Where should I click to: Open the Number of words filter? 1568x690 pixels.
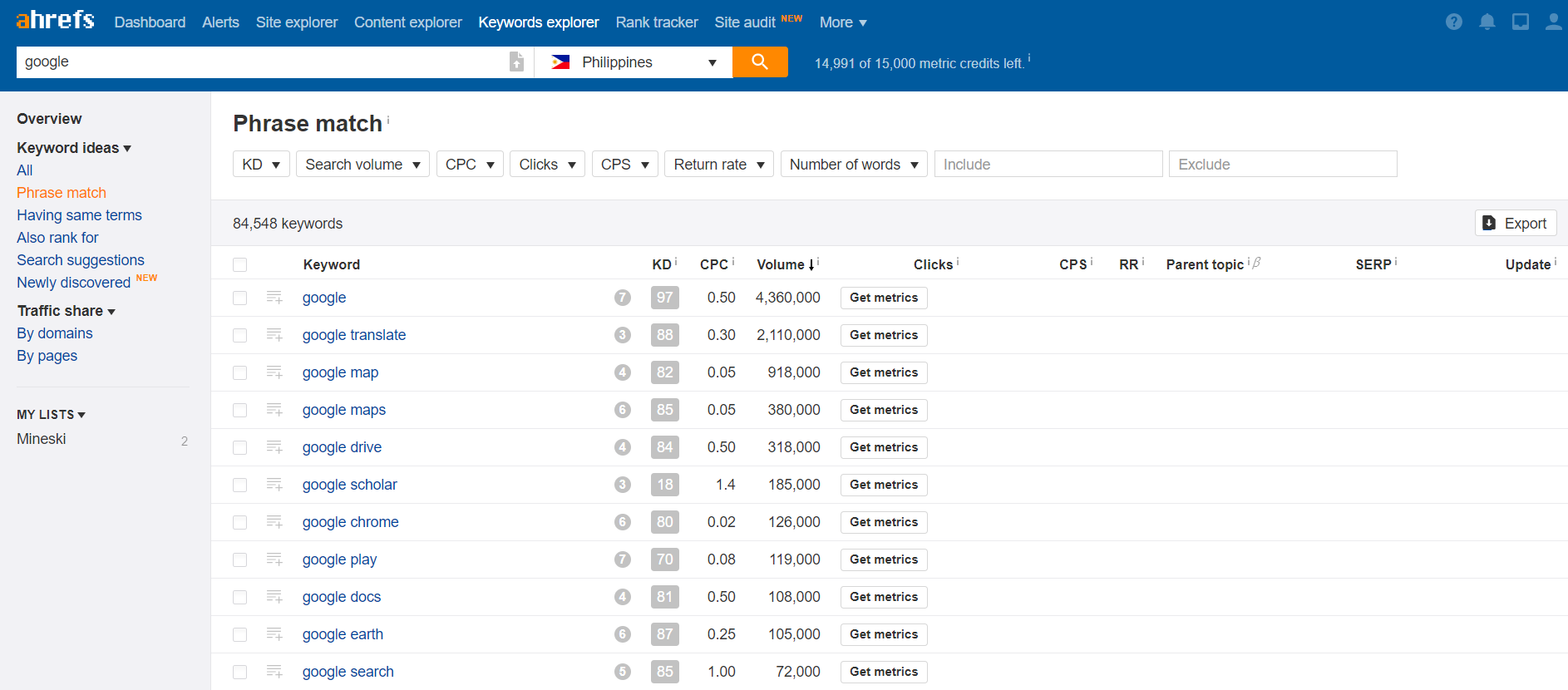(853, 165)
